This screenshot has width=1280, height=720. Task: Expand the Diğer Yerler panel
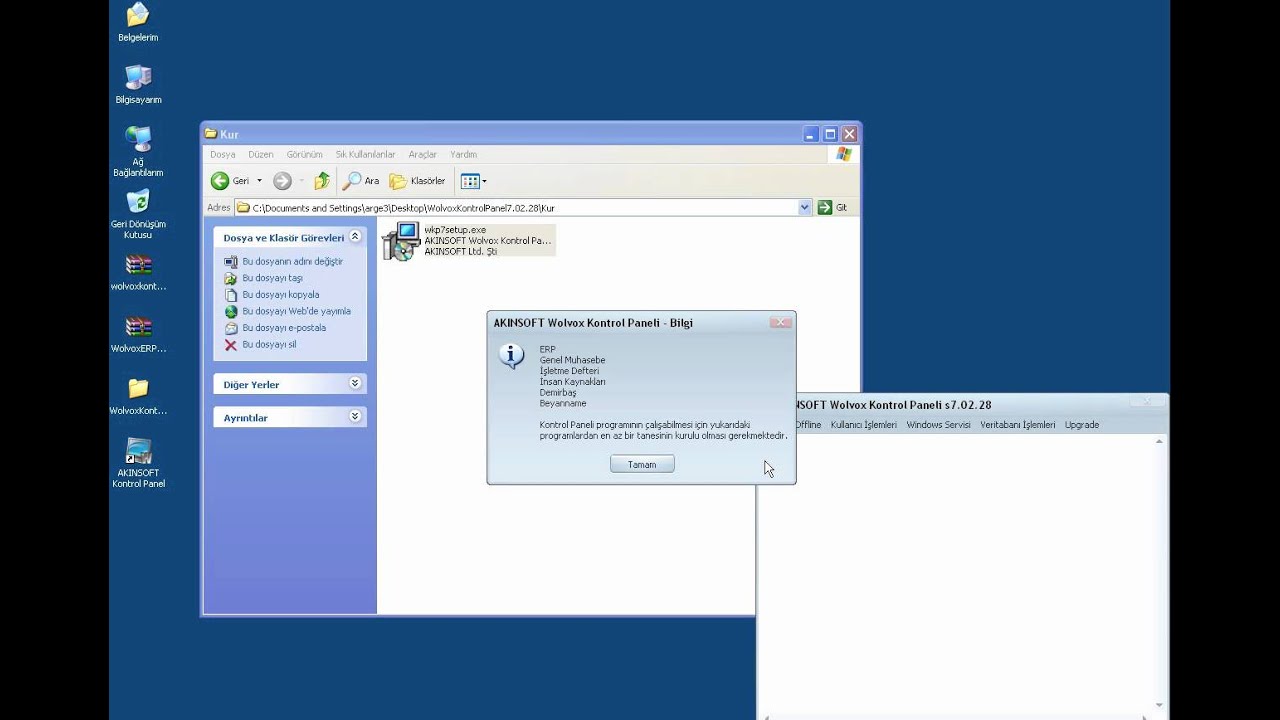354,384
